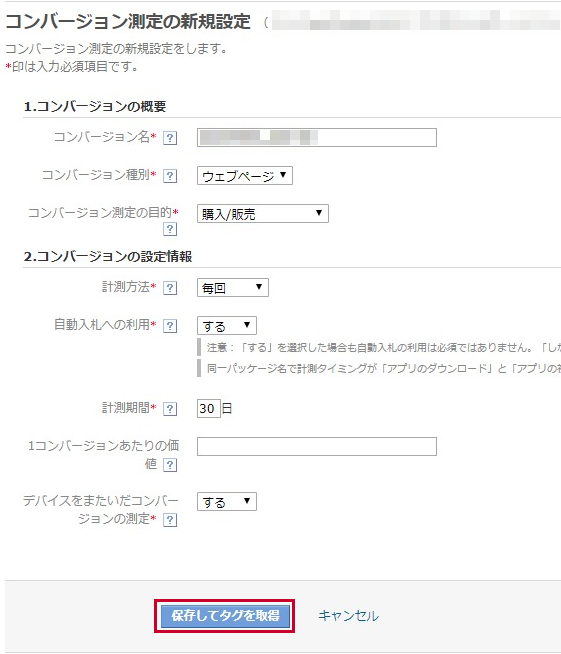Click help icon beside コンバージョン種別
Image resolution: width=561 pixels, height=654 pixels.
tap(170, 176)
